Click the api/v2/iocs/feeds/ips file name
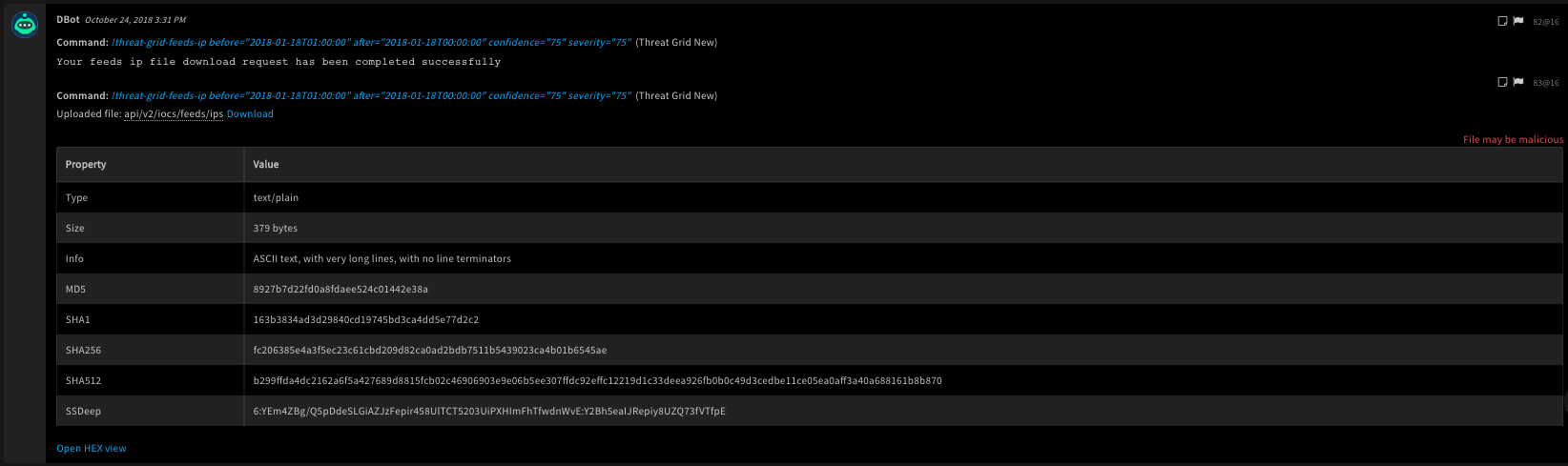Viewport: 1568px width, 466px height. pos(174,114)
